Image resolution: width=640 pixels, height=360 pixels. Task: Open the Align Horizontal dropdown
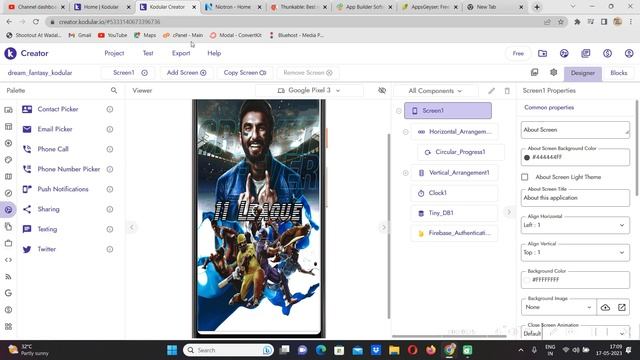coord(575,225)
